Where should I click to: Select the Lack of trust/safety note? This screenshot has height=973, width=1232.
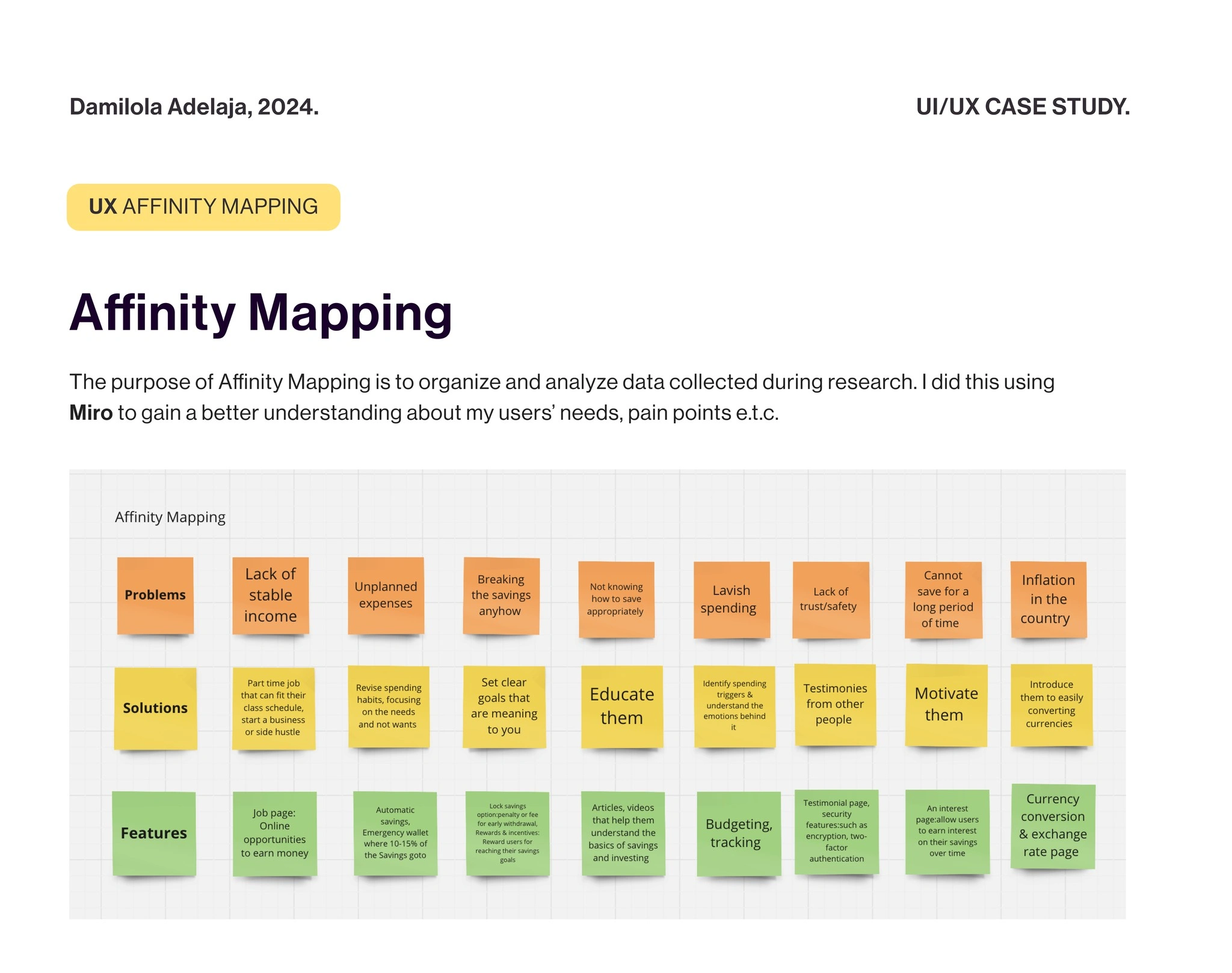click(x=831, y=600)
